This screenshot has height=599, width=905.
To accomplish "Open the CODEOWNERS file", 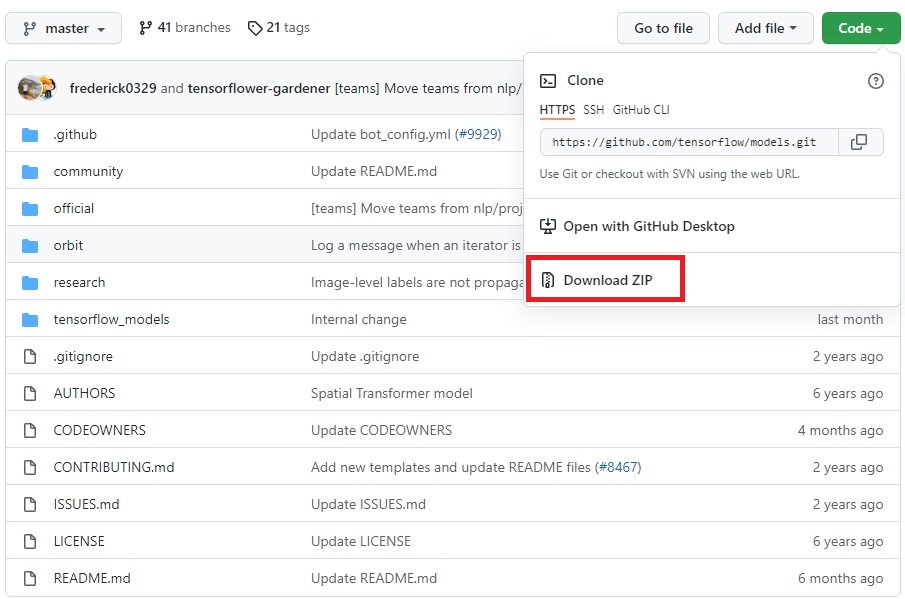I will coord(100,430).
